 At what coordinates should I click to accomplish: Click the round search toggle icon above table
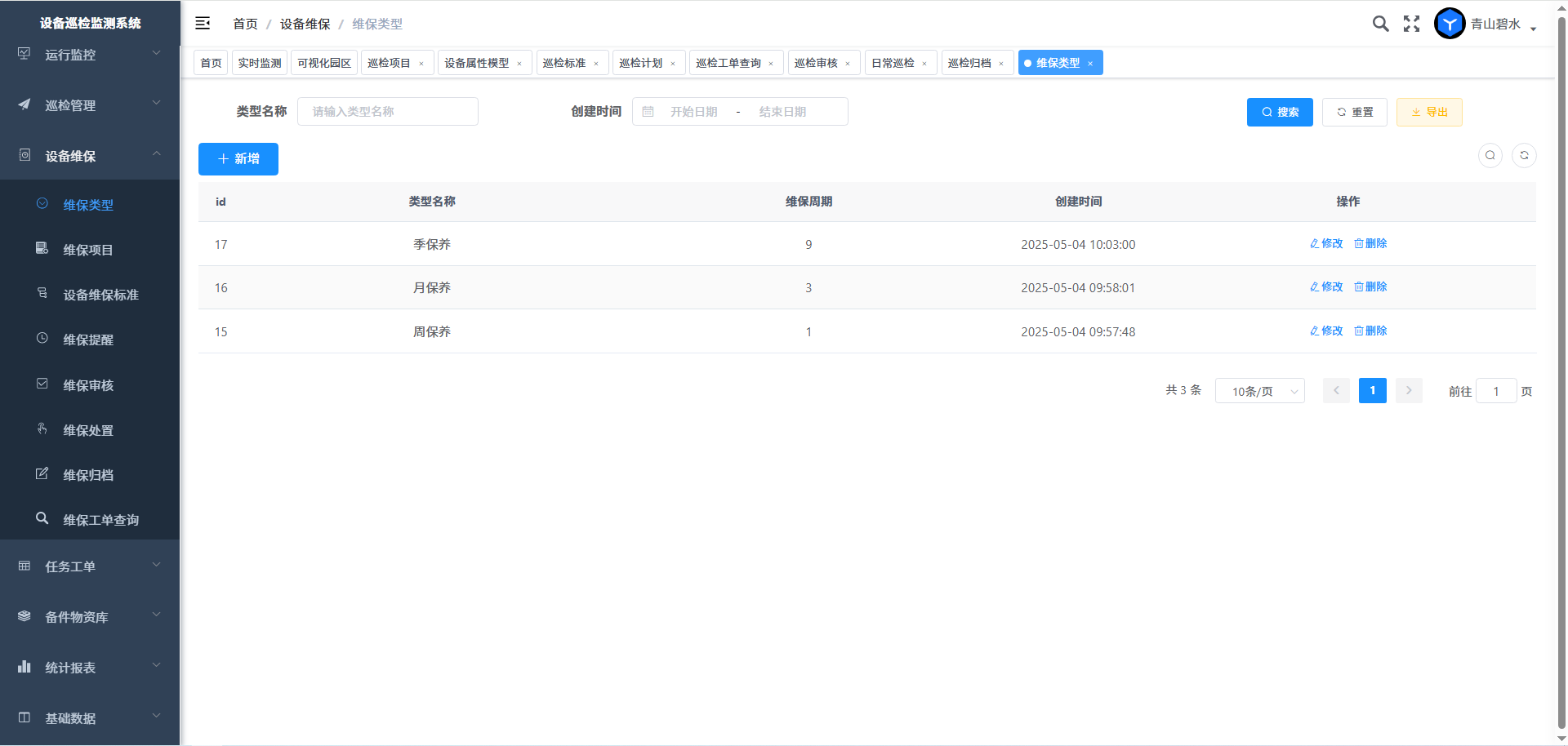click(1490, 156)
